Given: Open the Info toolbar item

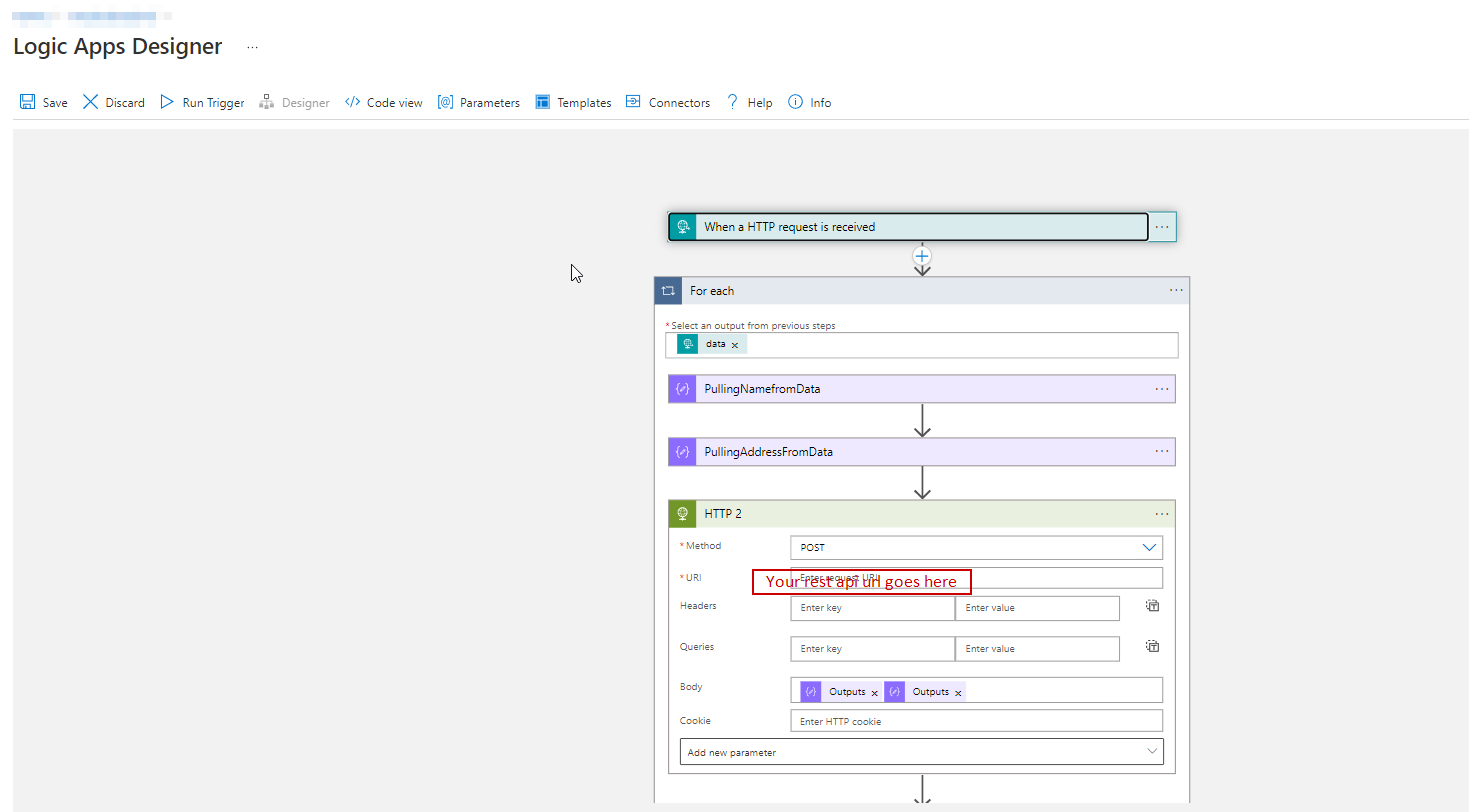Looking at the screenshot, I should click(810, 102).
